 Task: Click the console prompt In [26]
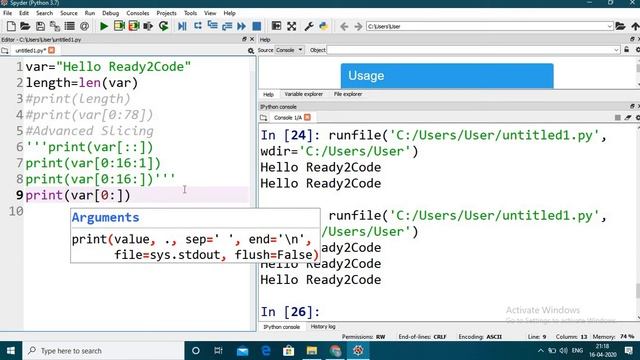290,312
